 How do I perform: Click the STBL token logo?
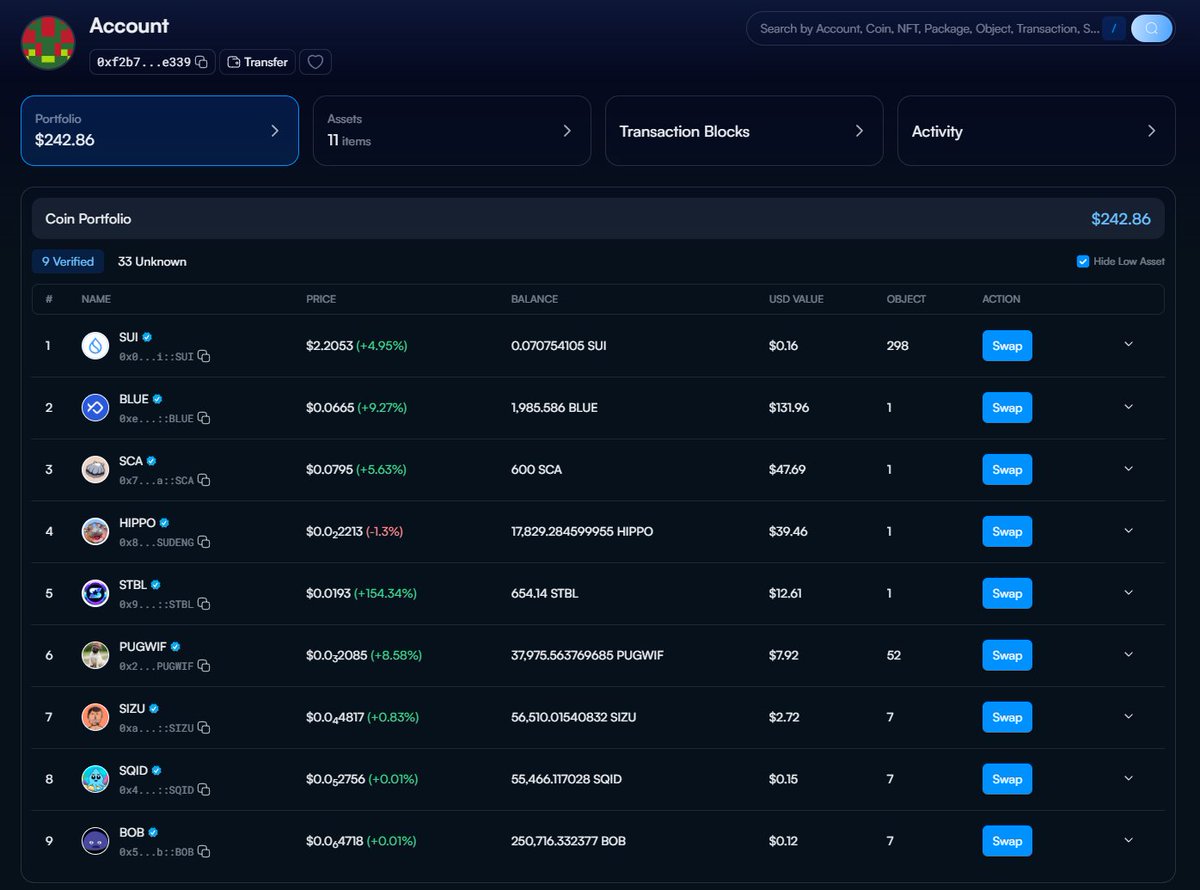(x=95, y=593)
